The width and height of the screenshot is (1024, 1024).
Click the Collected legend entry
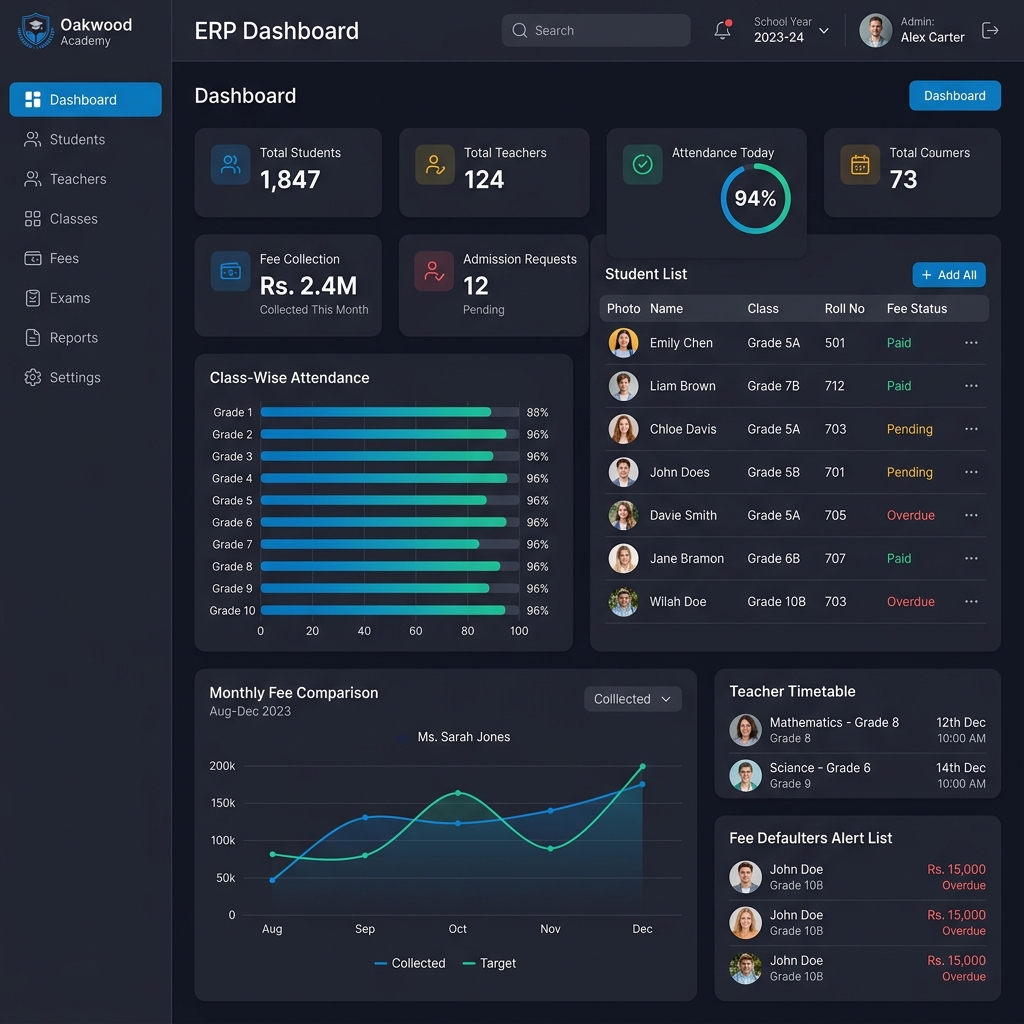pos(410,963)
